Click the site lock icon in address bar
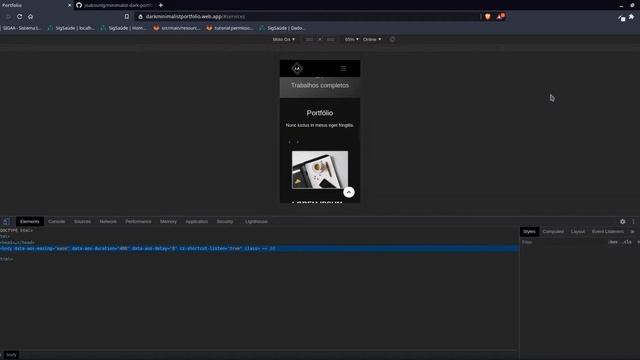Image resolution: width=640 pixels, height=360 pixels. point(140,17)
